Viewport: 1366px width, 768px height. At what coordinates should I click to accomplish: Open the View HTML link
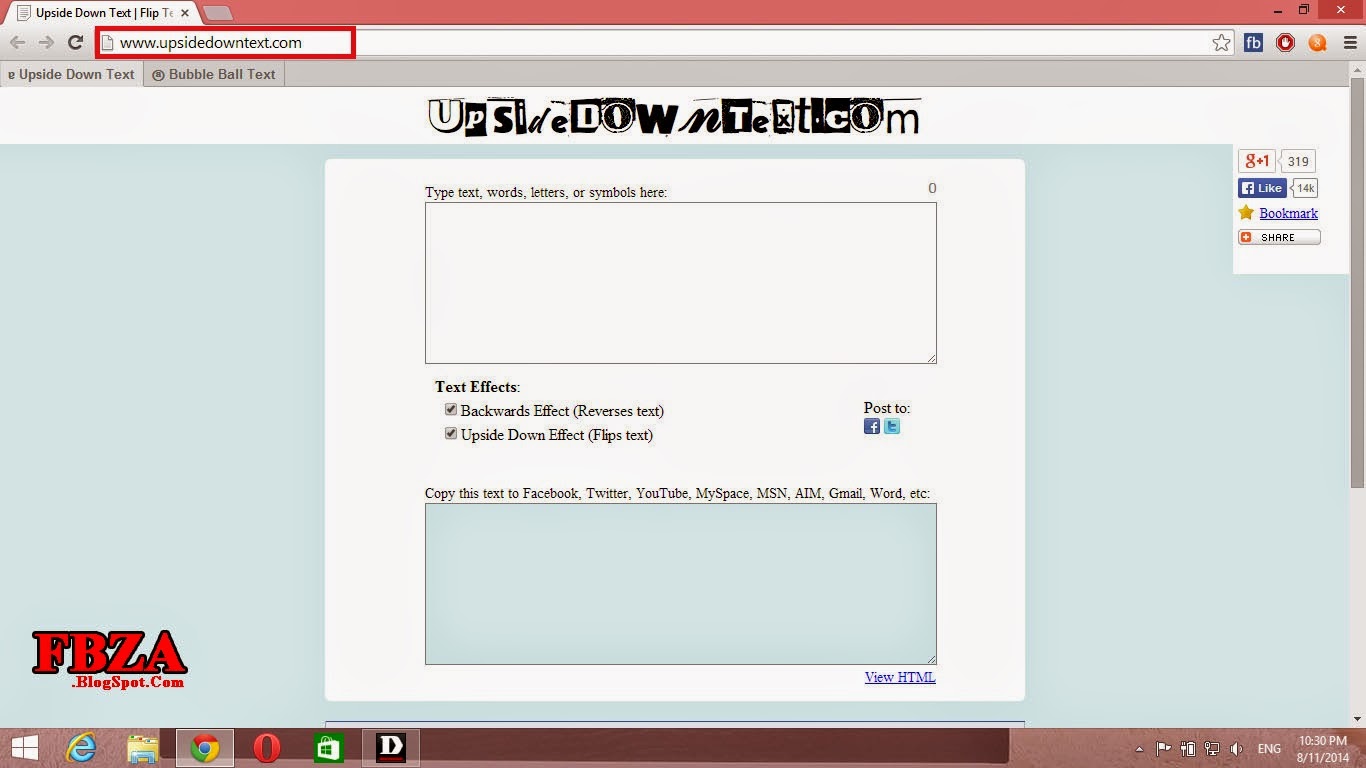(900, 677)
